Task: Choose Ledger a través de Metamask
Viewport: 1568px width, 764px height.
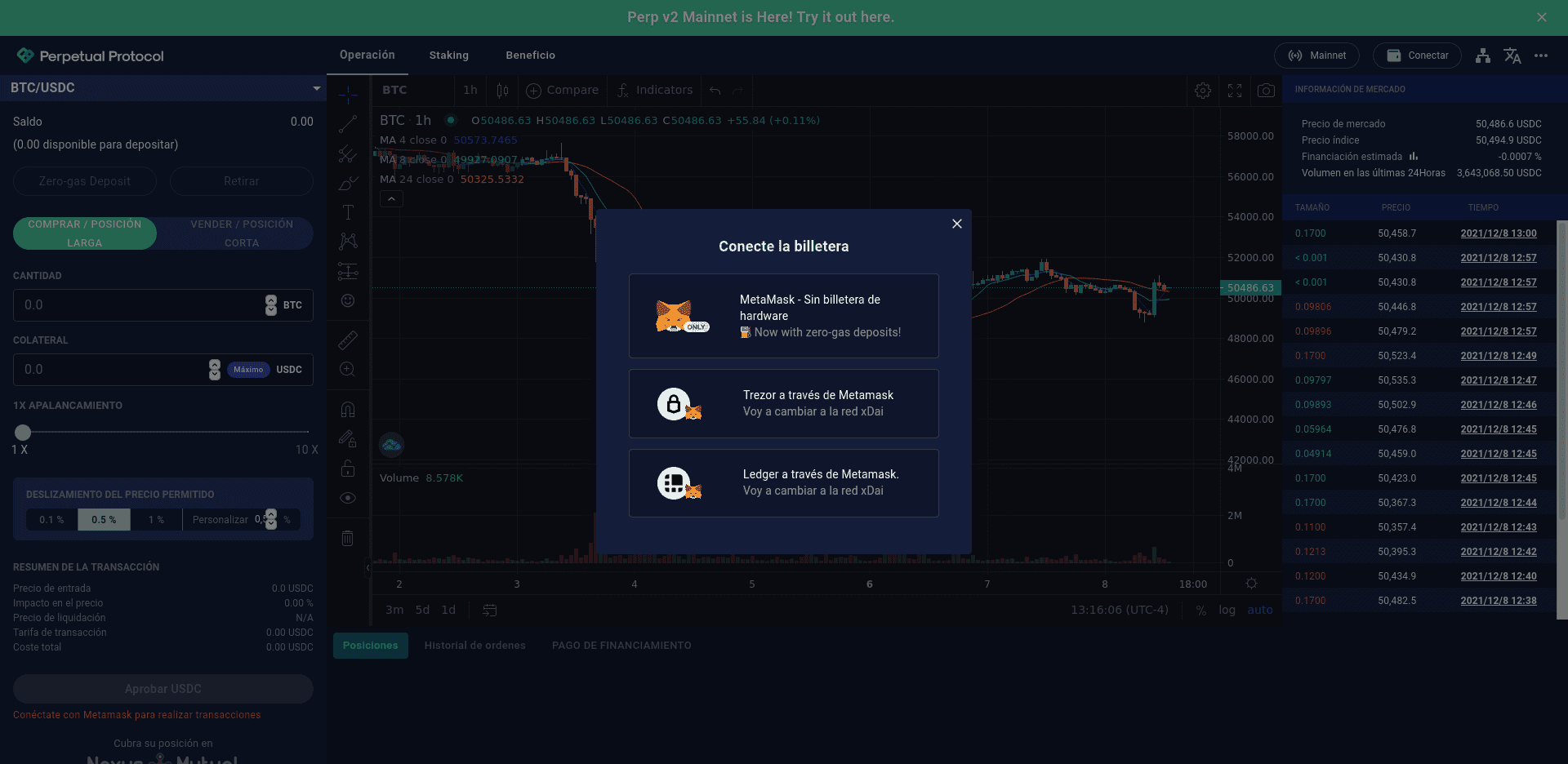Action: coord(784,483)
